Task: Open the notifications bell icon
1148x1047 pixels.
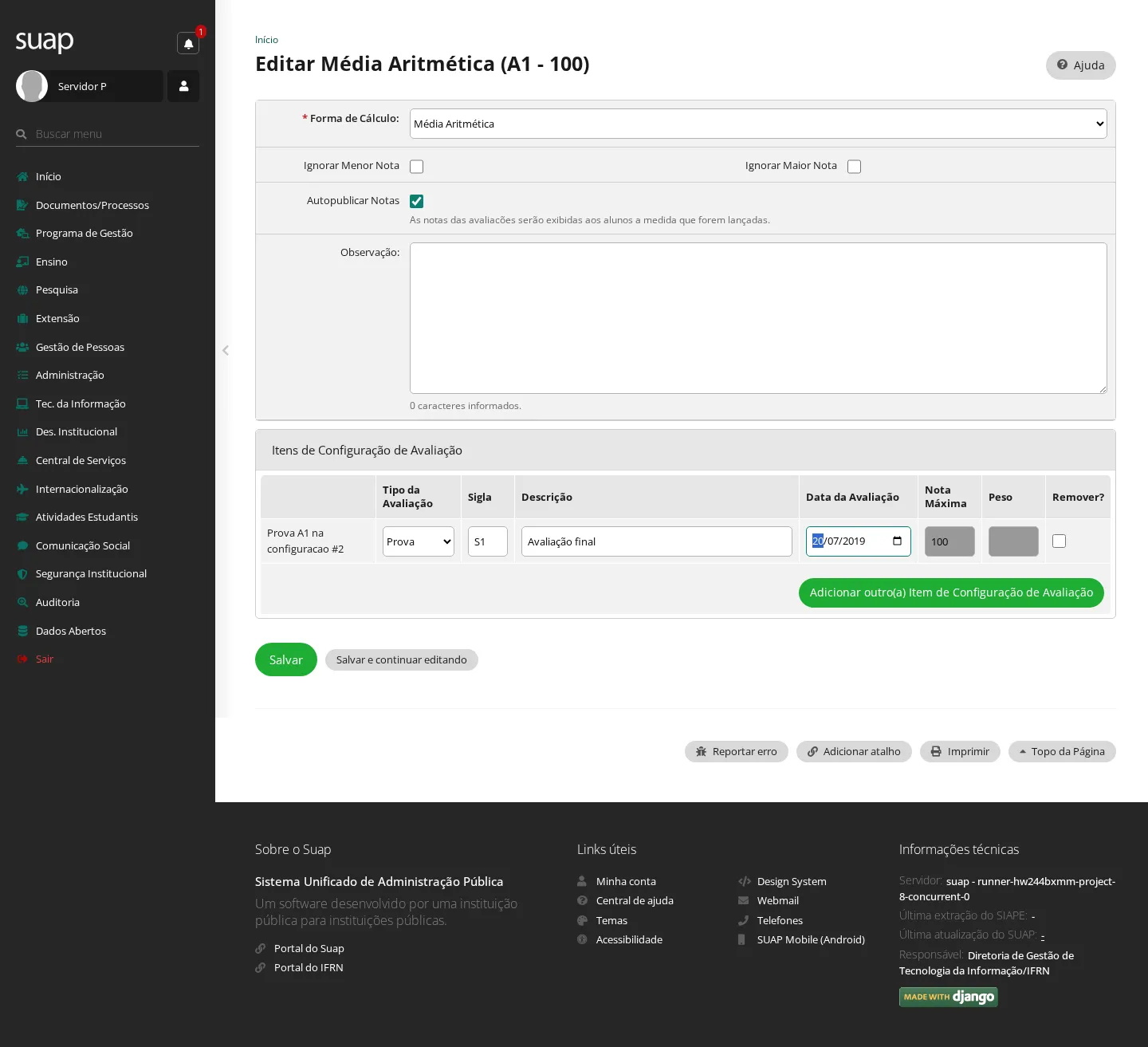Action: tap(188, 44)
